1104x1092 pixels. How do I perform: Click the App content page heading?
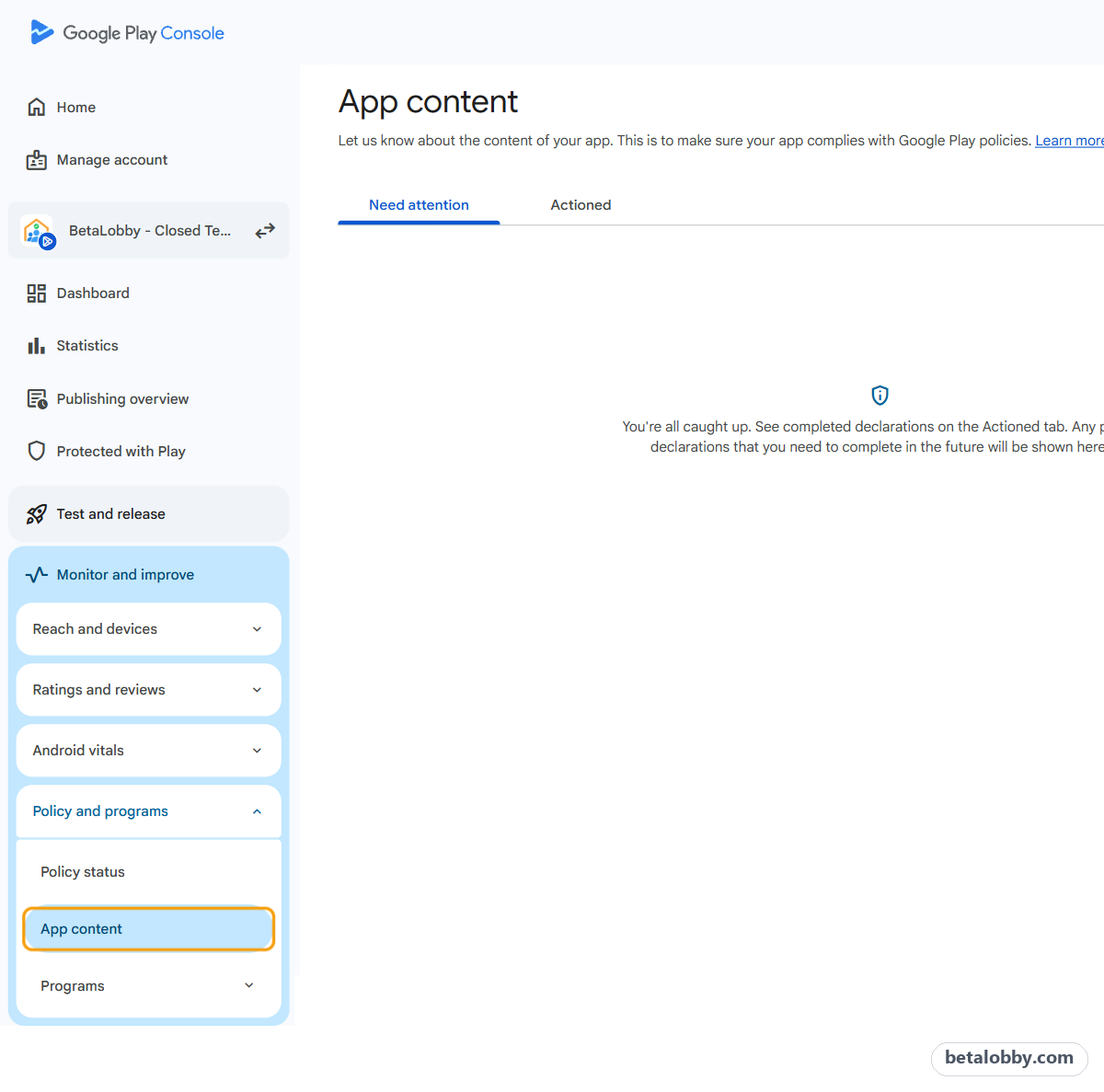point(428,102)
